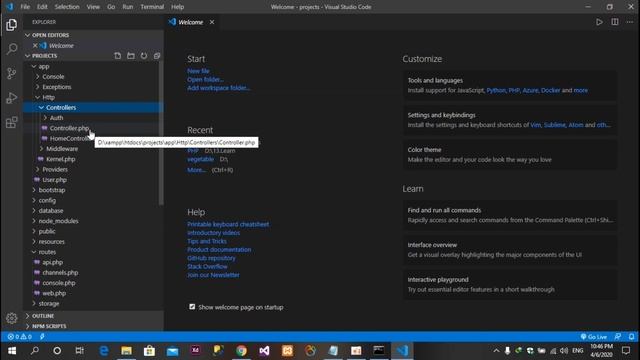Viewport: 640px width, 360px height.
Task: Open Visual Studio from the taskbar
Action: [264, 351]
